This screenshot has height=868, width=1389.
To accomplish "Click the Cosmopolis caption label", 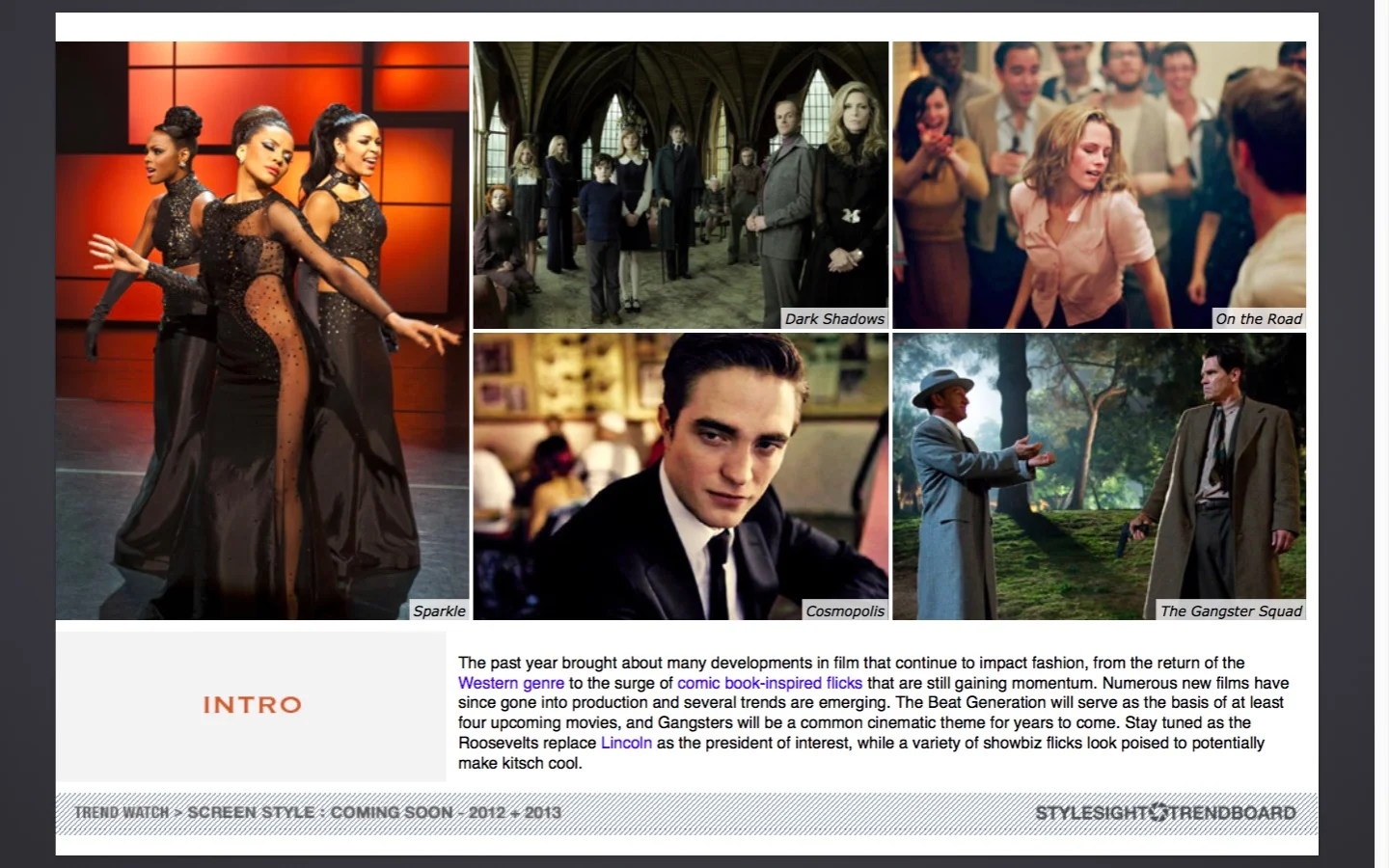I will (845, 610).
